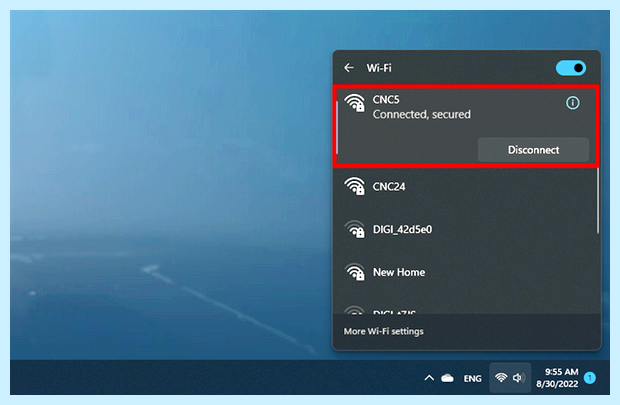Click the CNC24 Wi-Fi signal icon

[x=355, y=186]
